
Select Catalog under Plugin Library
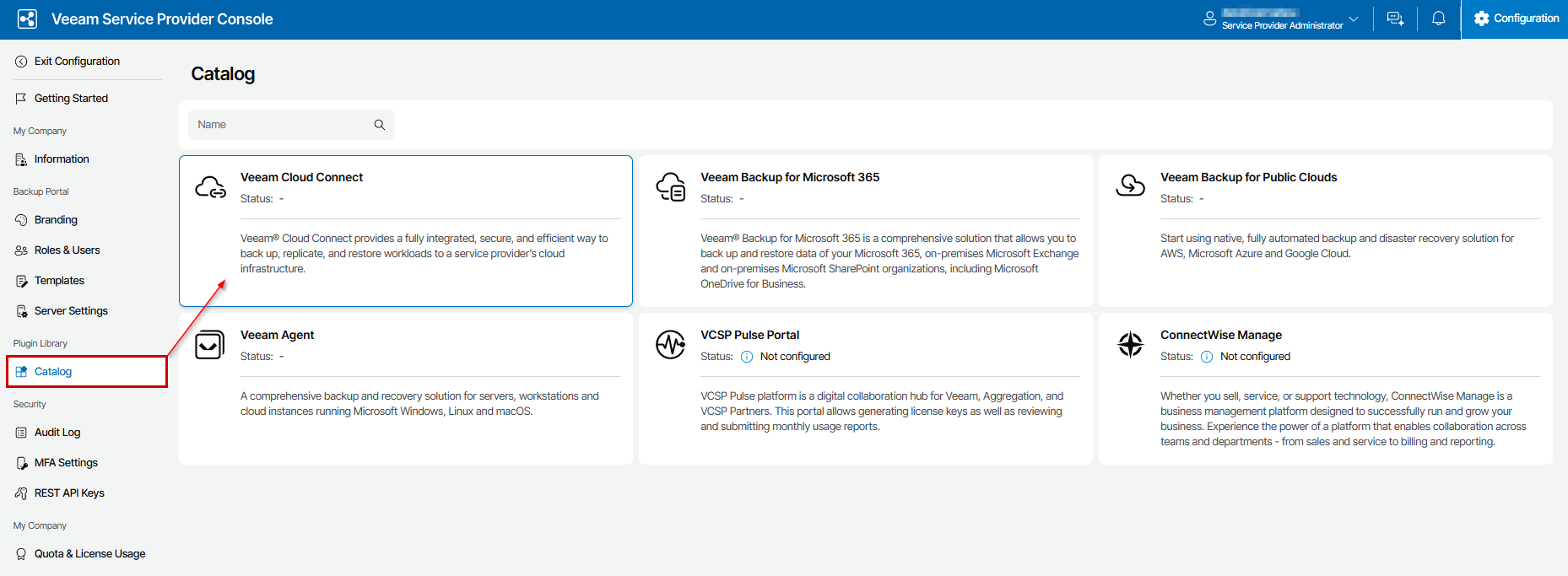pos(53,372)
